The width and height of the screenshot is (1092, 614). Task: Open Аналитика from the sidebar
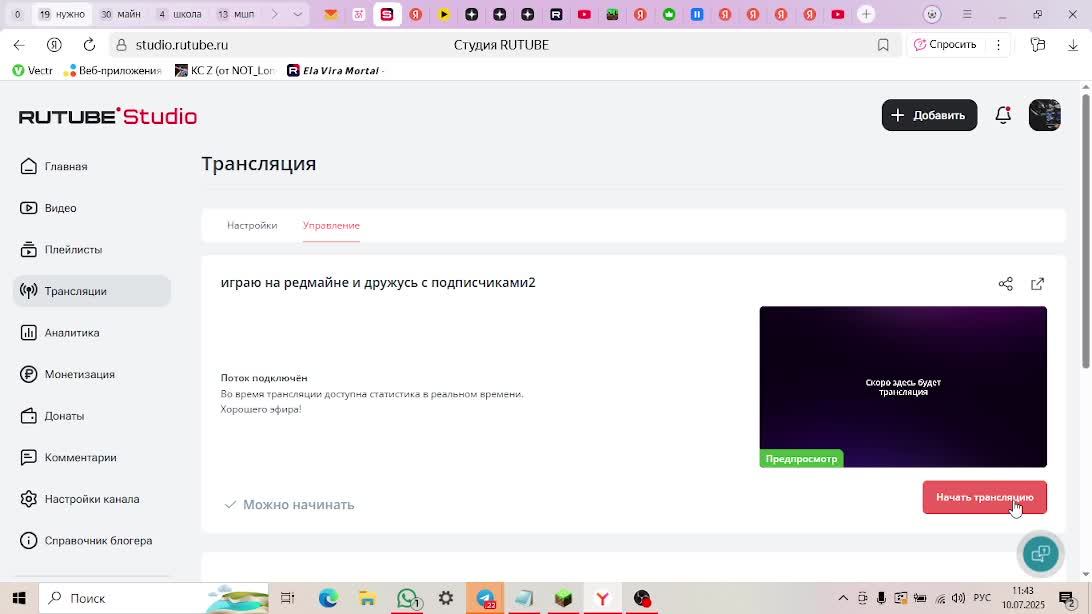tap(92, 333)
